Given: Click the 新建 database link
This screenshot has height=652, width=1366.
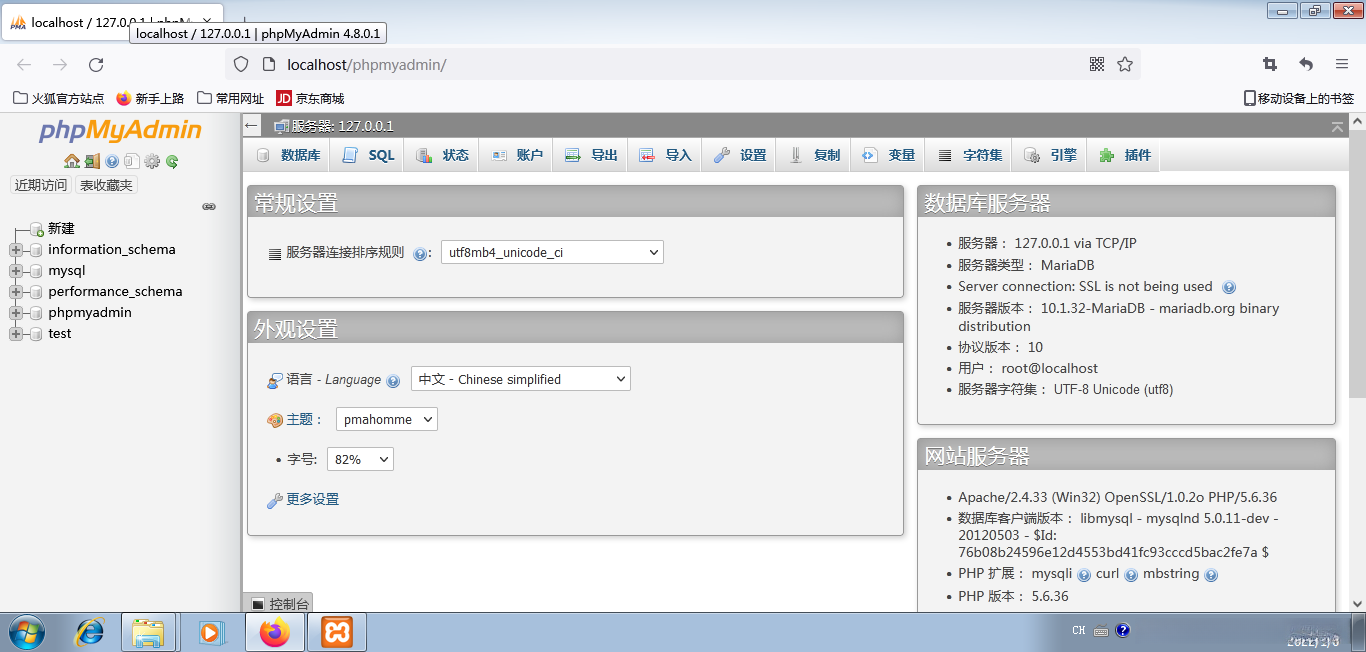Looking at the screenshot, I should coord(61,229).
